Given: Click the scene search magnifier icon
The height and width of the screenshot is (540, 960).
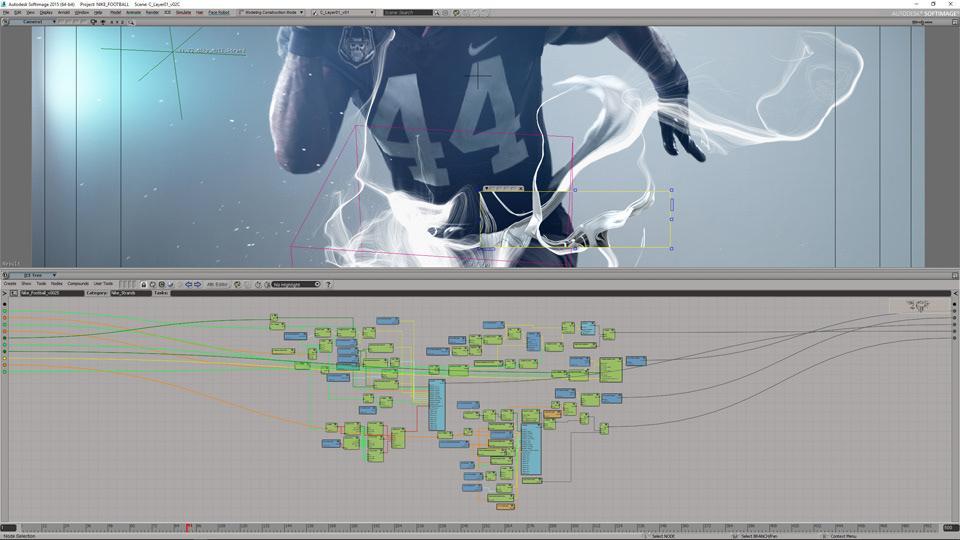Looking at the screenshot, I should [437, 12].
